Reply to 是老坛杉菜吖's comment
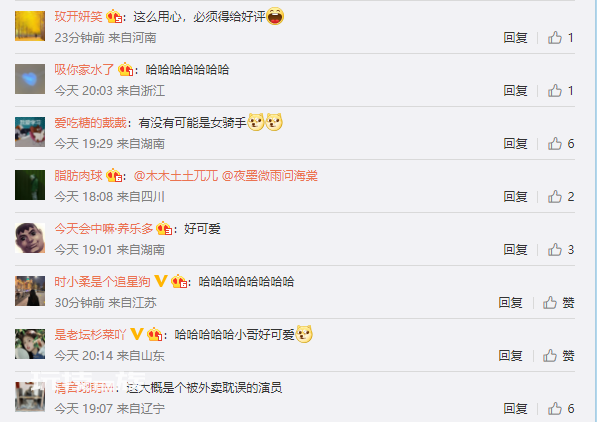Image resolution: width=597 pixels, height=422 pixels. [x=510, y=356]
